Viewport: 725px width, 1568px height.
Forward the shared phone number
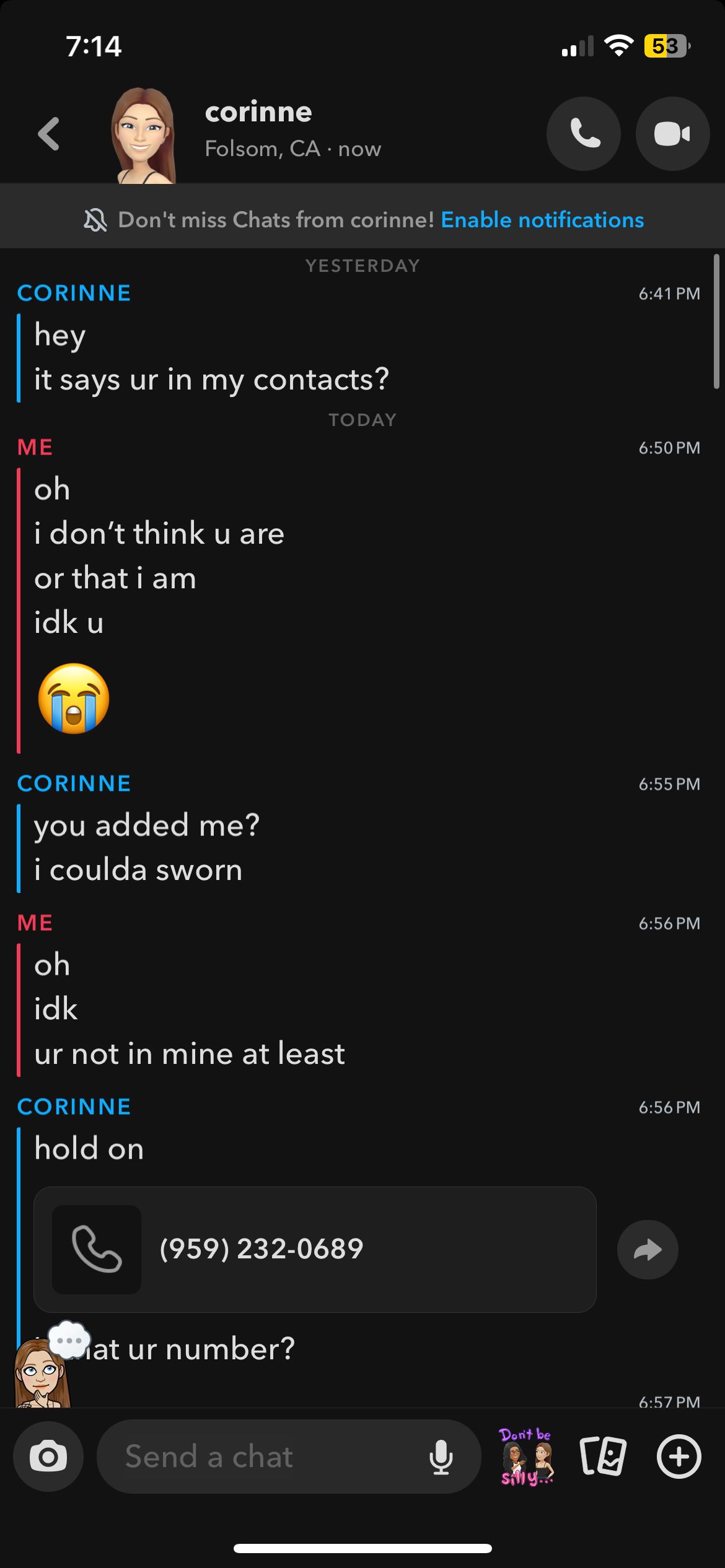click(x=648, y=1250)
